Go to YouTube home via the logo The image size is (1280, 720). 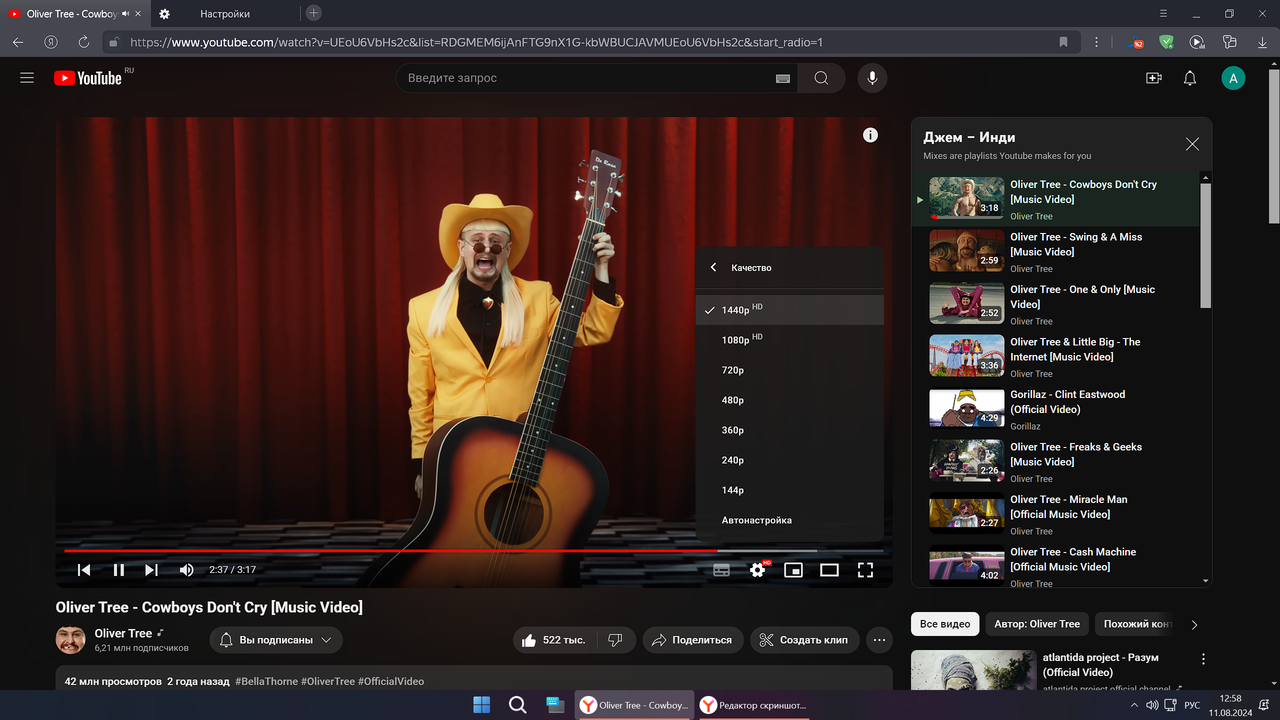tap(88, 78)
